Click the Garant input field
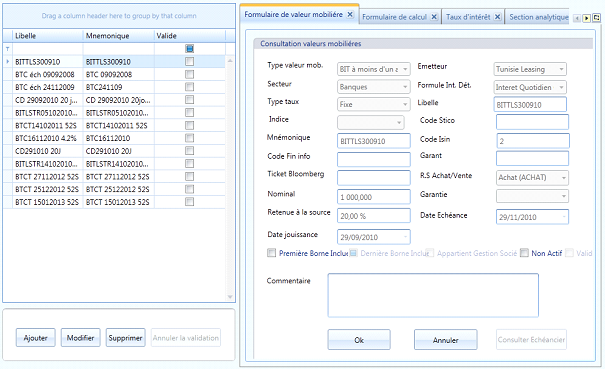The image size is (606, 370). [x=533, y=159]
